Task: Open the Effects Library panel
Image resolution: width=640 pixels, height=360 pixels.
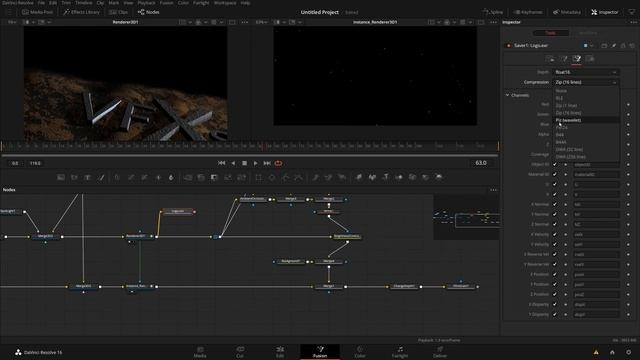Action: tap(82, 12)
